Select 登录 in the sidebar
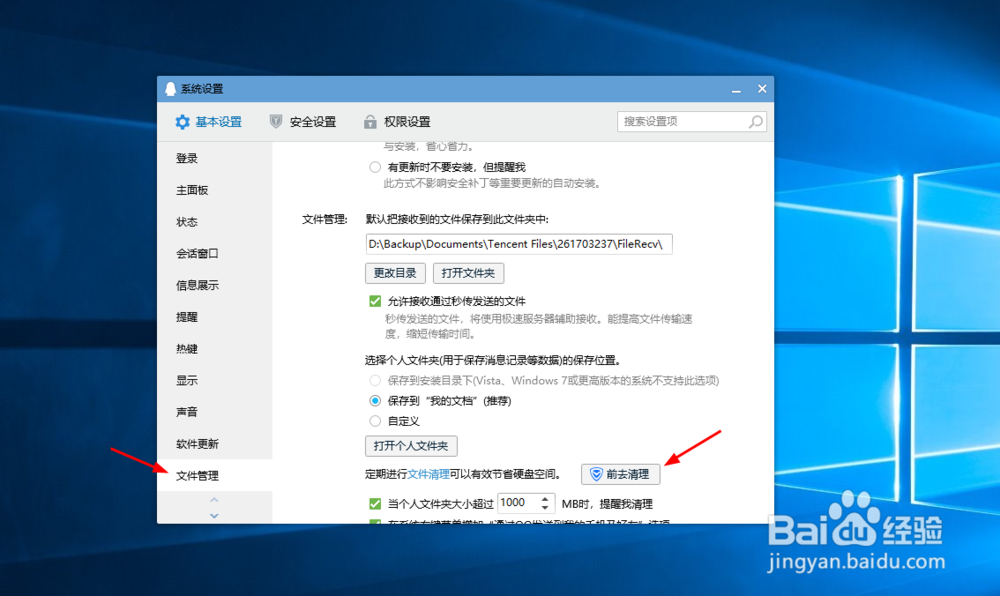 point(215,158)
